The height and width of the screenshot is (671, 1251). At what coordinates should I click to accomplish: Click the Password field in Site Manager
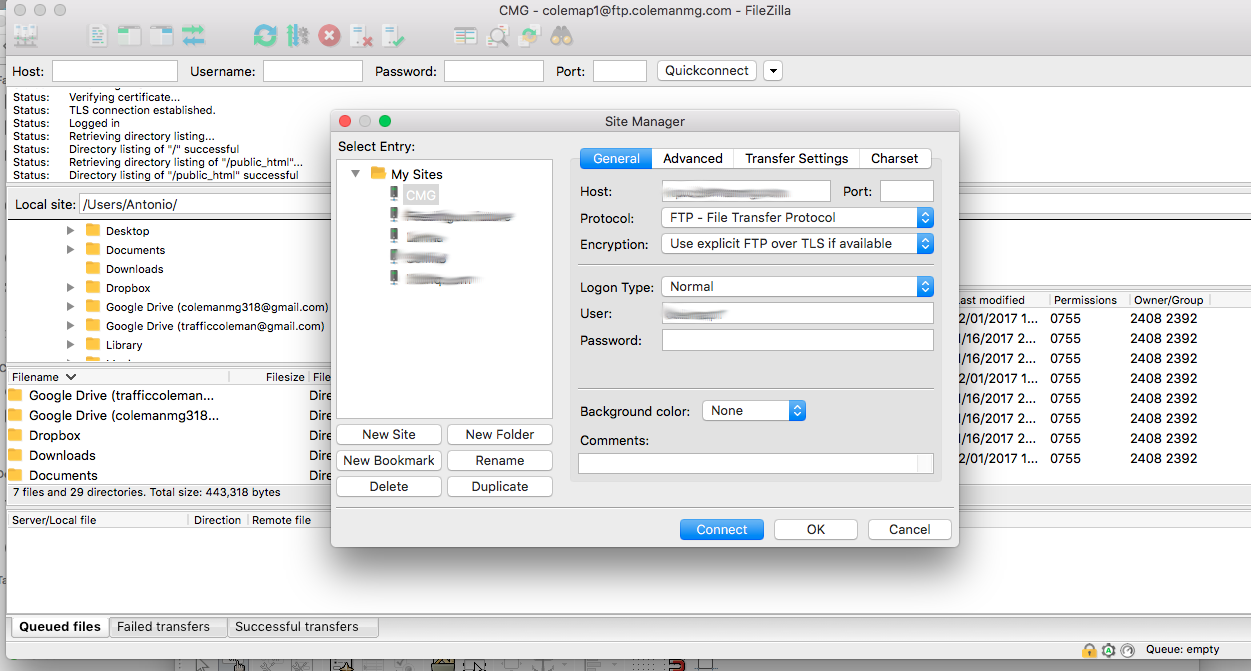797,340
